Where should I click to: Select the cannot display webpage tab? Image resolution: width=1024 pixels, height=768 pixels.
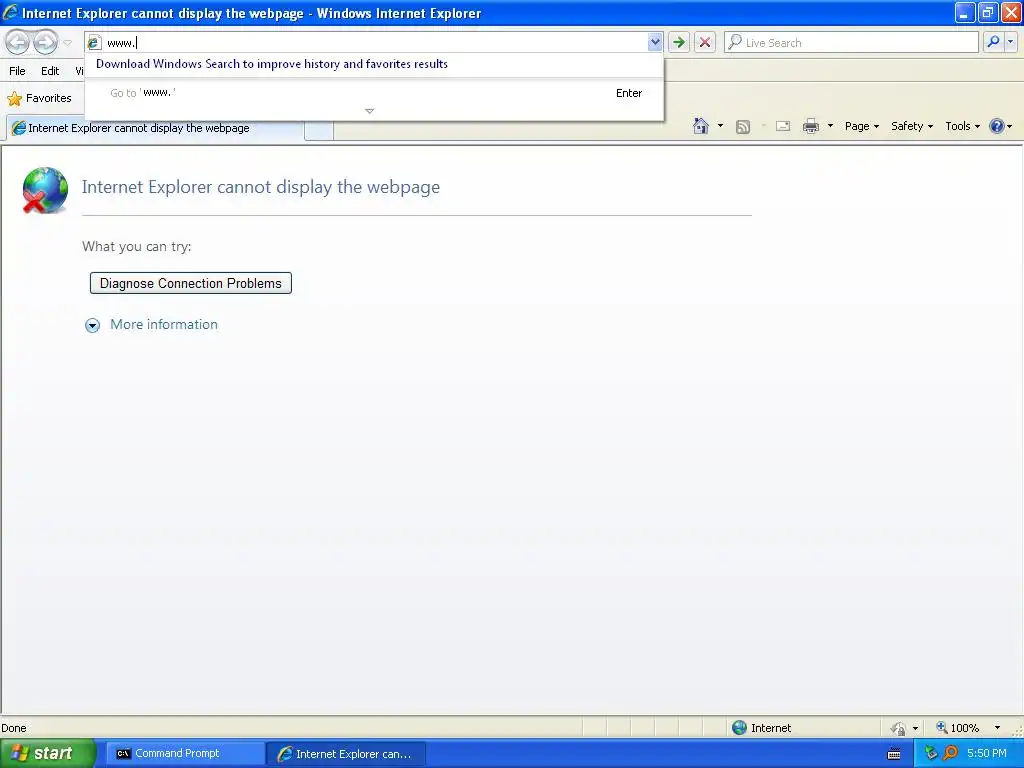(x=155, y=128)
